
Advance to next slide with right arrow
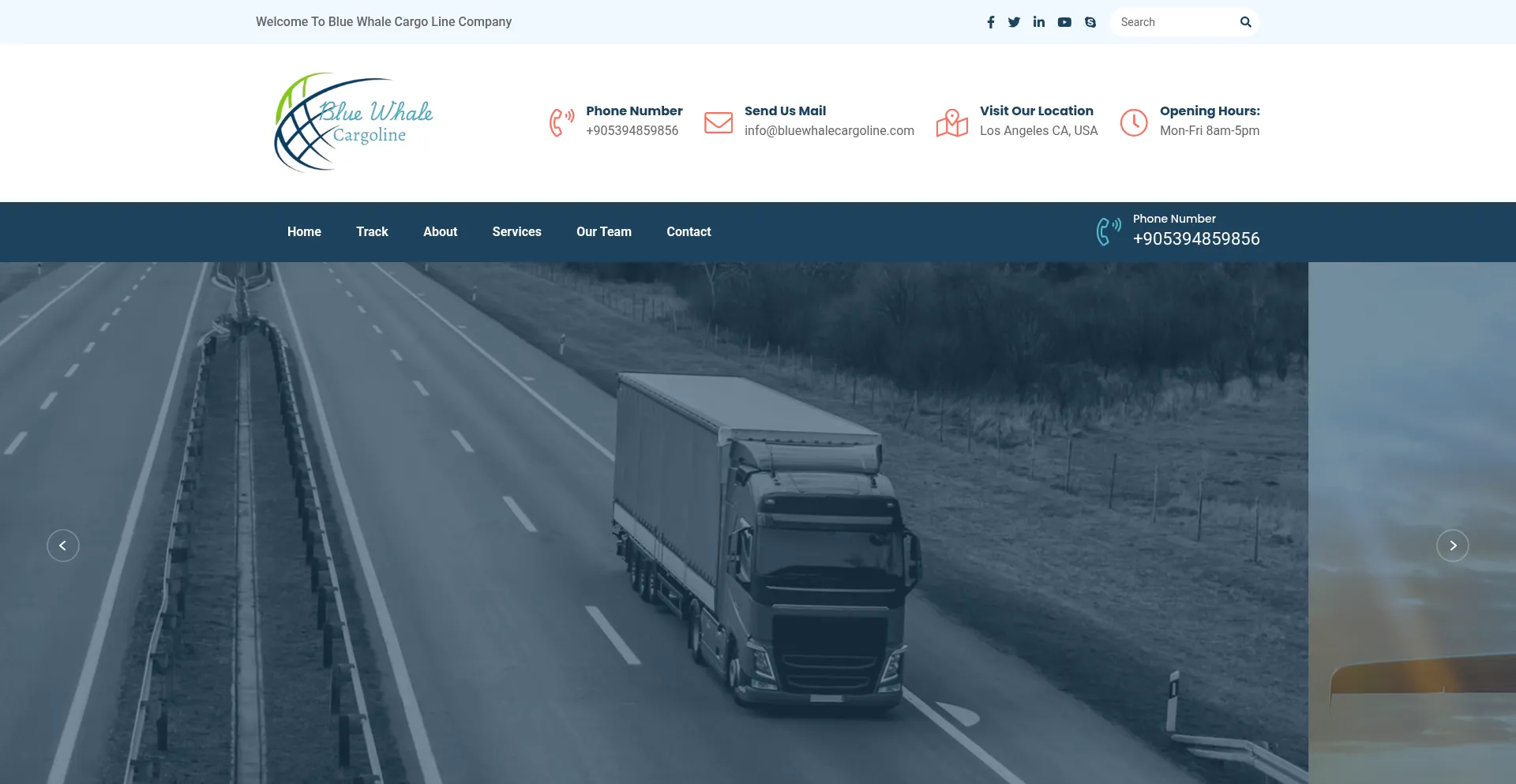point(1452,546)
